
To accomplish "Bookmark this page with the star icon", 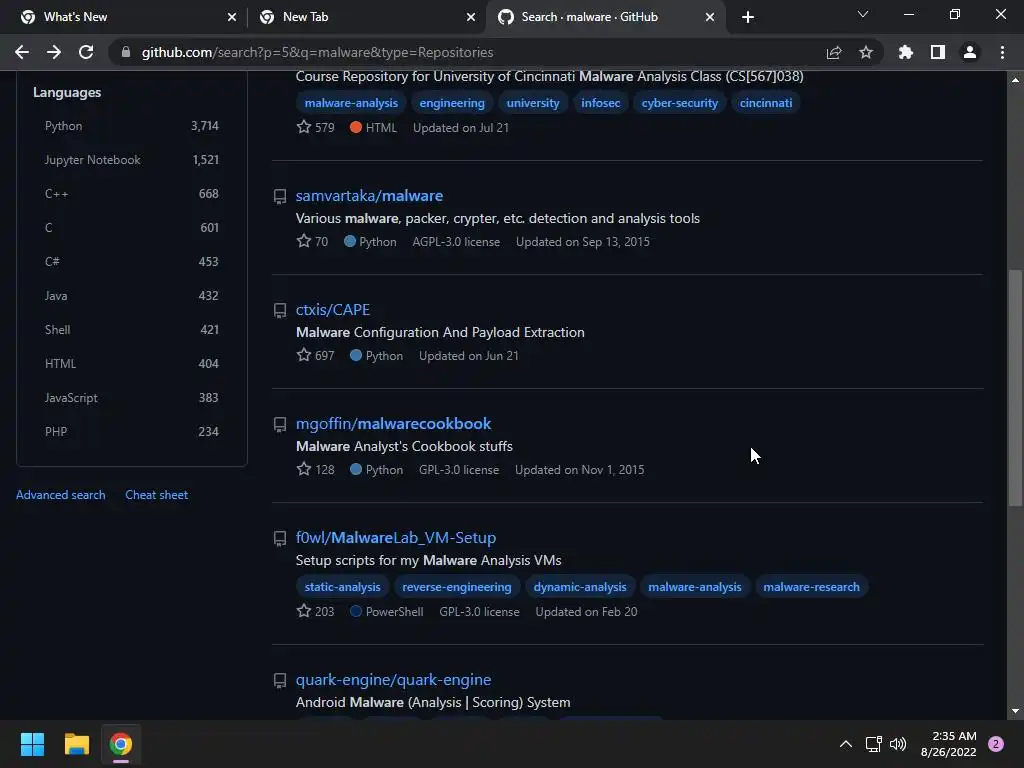I will click(x=866, y=52).
